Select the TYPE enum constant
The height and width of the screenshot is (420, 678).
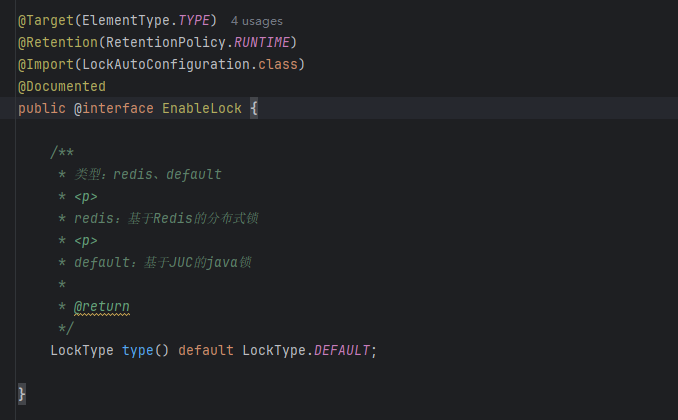point(194,20)
